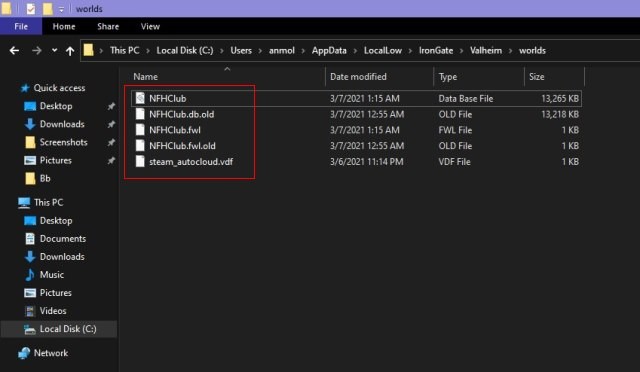Click the Quick access toolbar properties icon

coord(31,9)
